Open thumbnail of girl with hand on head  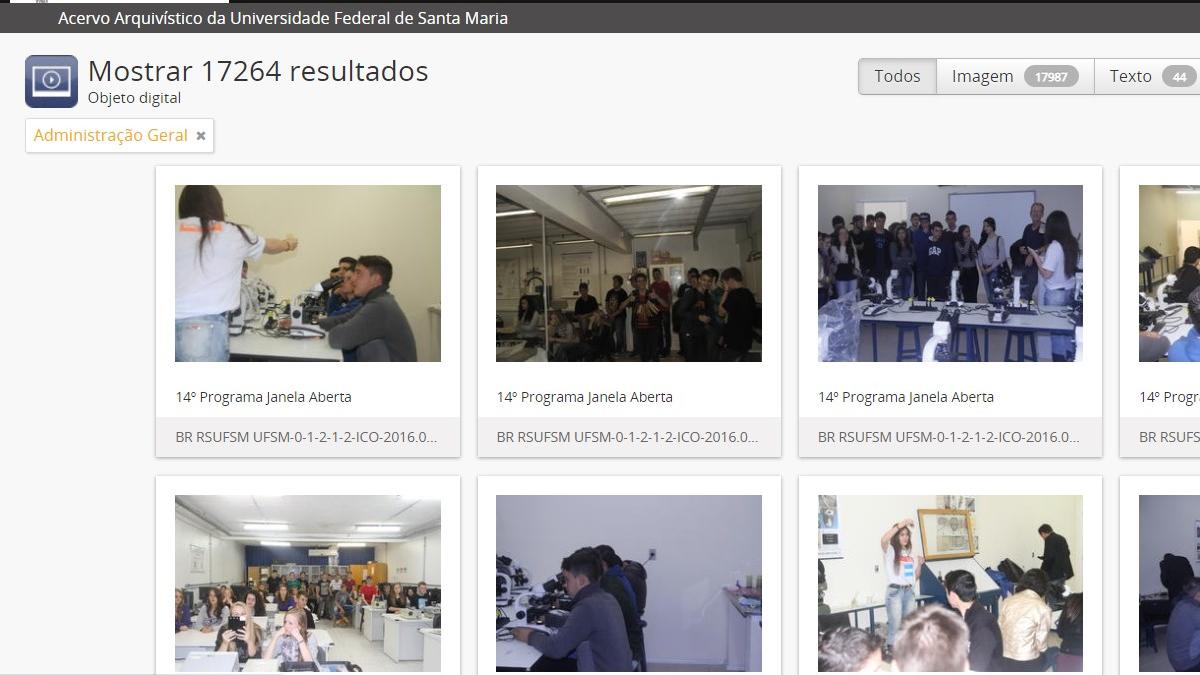point(950,583)
